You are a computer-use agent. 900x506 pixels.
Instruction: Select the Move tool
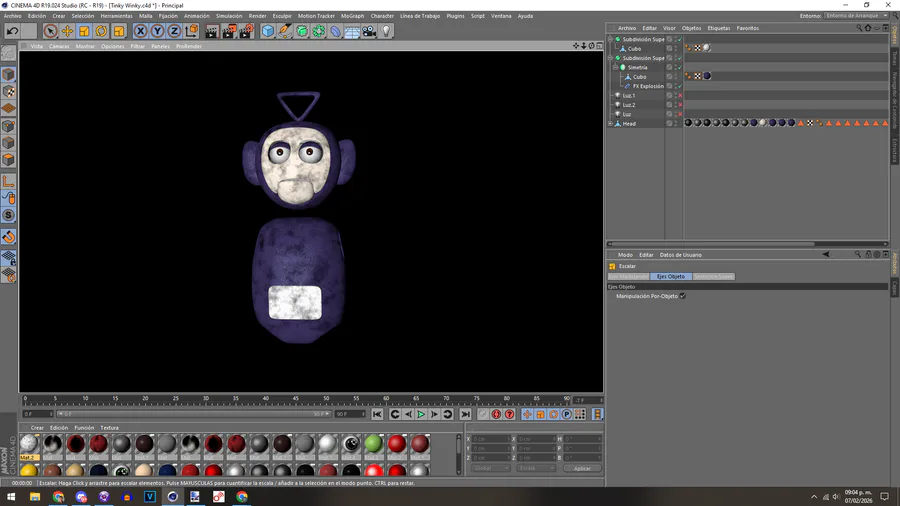67,31
